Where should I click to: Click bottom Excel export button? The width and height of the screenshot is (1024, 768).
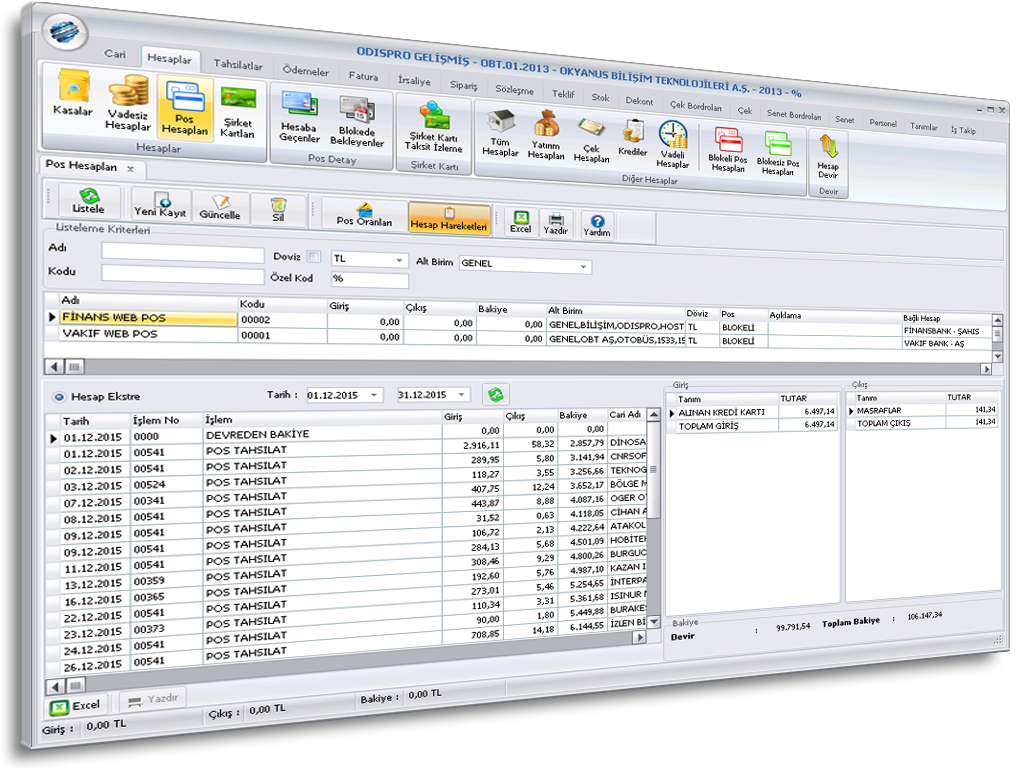click(x=75, y=706)
